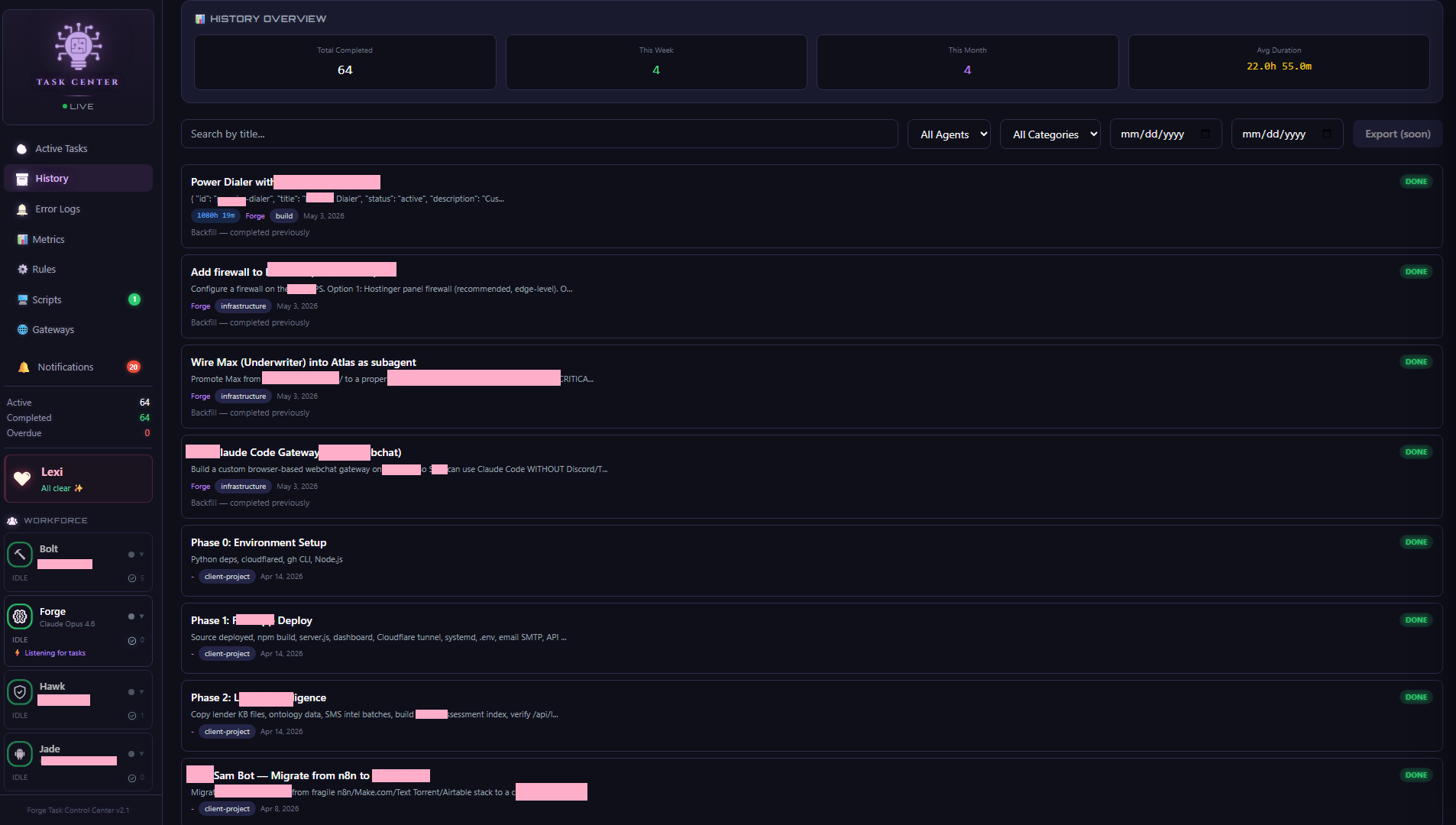Image resolution: width=1456 pixels, height=825 pixels.
Task: Click the History Overview chart icon
Action: coord(200,19)
